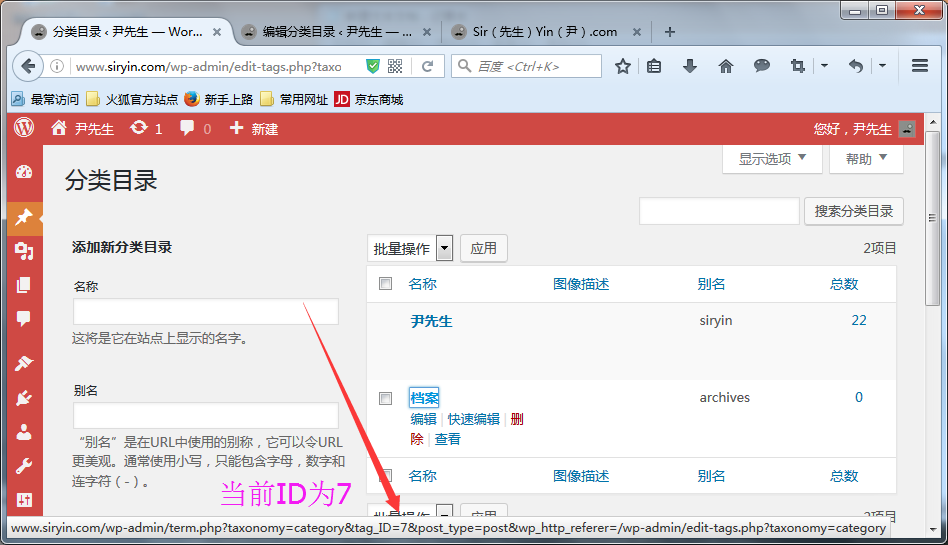This screenshot has height=545, width=948.
Task: Switch to Sir (先生) Yin browser tab
Action: tap(544, 32)
